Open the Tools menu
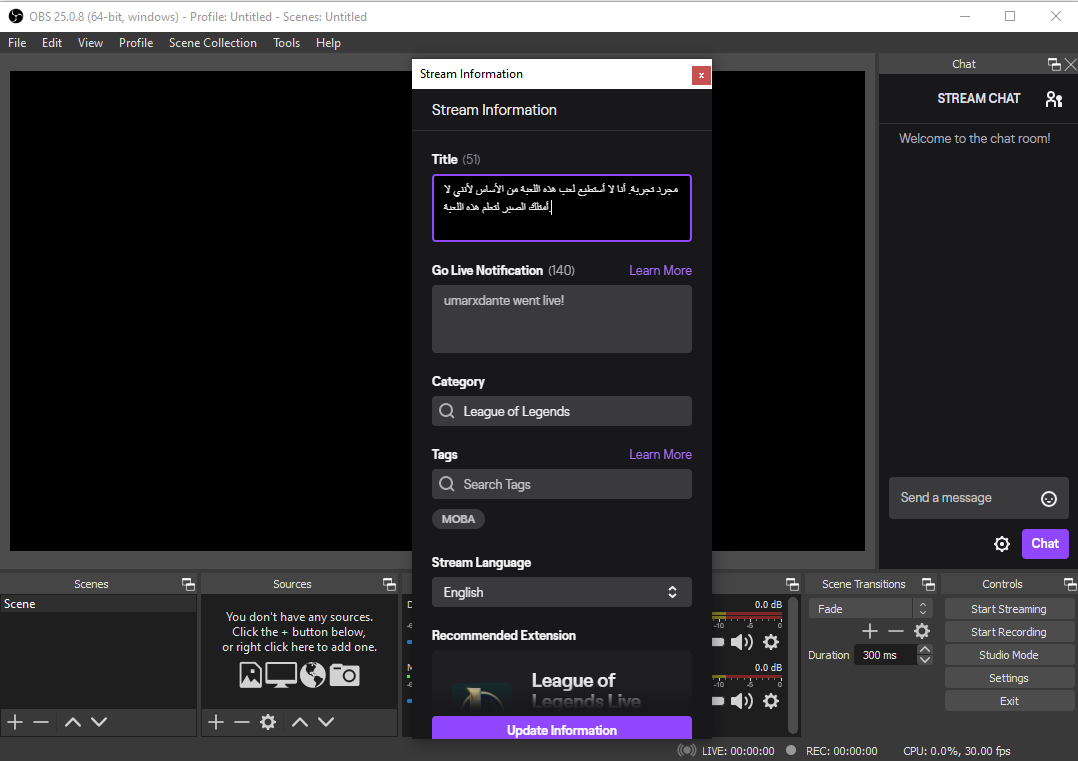Image resolution: width=1078 pixels, height=761 pixels. 286,43
